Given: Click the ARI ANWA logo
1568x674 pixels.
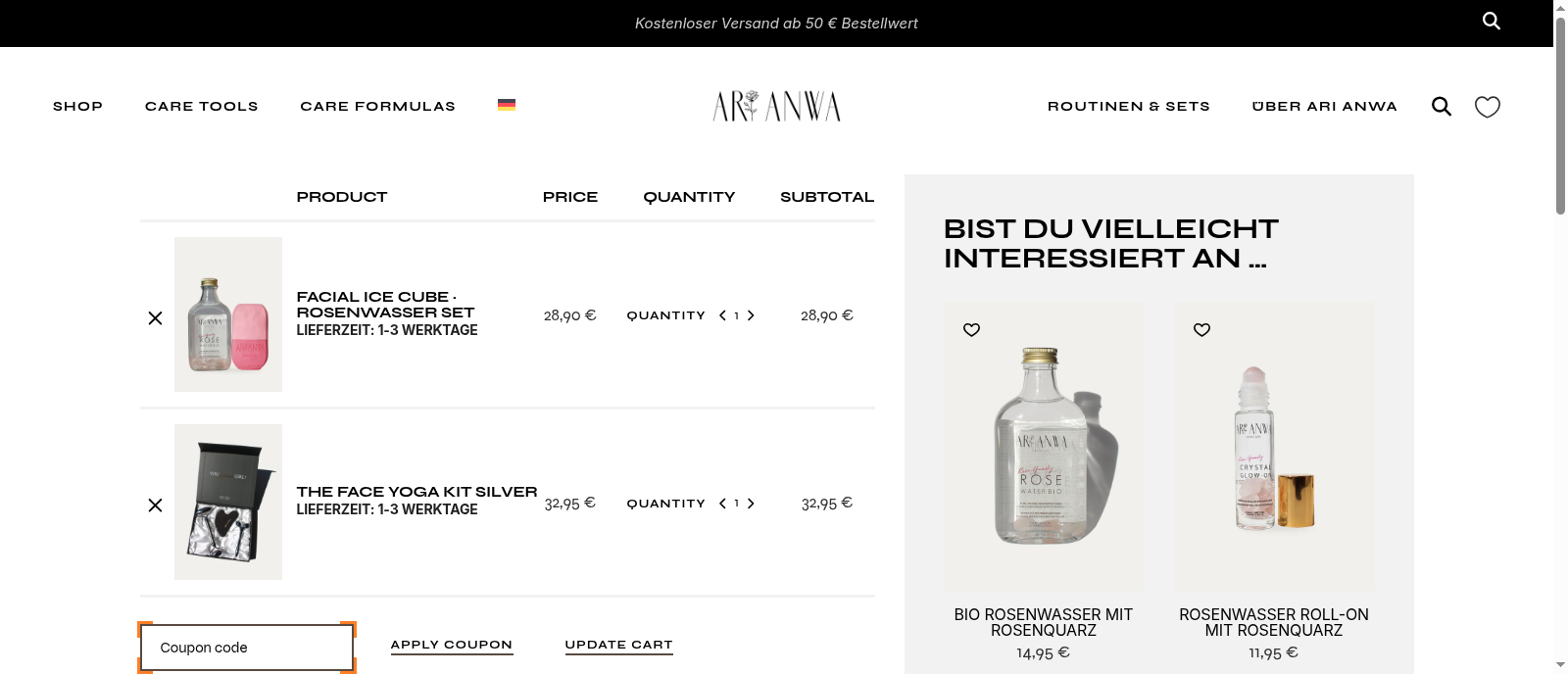Looking at the screenshot, I should pos(776,106).
